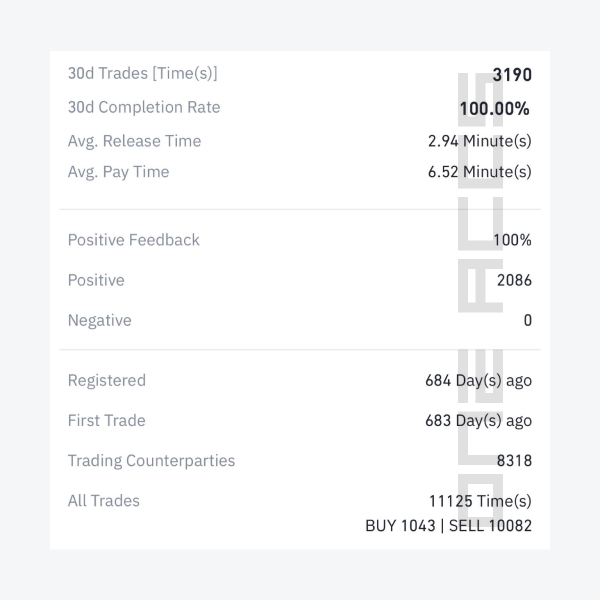600x600 pixels.
Task: Click the Positive Feedback label
Action: pyautogui.click(x=134, y=240)
